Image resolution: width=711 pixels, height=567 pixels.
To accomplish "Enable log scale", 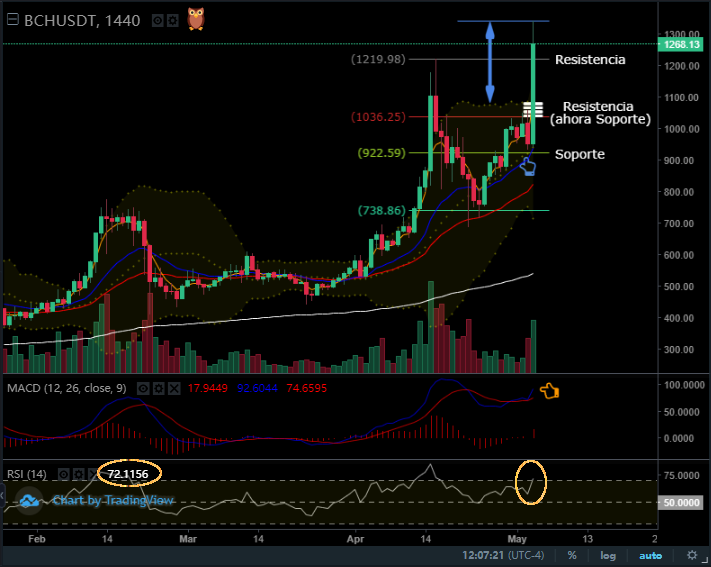I will [x=608, y=555].
